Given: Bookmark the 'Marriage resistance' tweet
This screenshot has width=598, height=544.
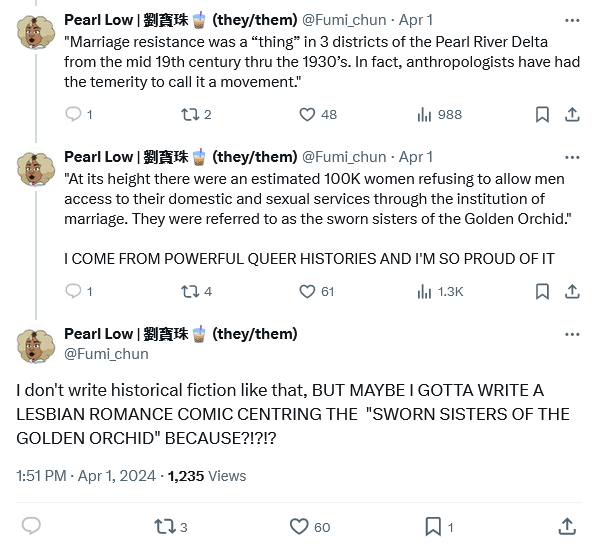Looking at the screenshot, I should pyautogui.click(x=542, y=114).
